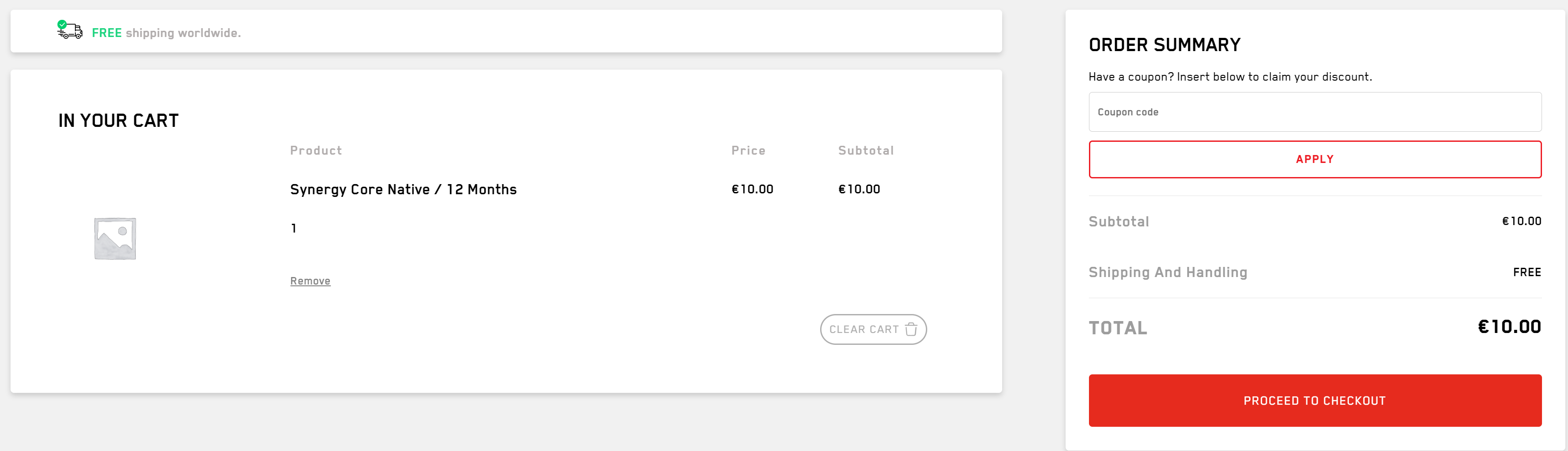Click the Shipping And Handling label

pyautogui.click(x=1167, y=272)
